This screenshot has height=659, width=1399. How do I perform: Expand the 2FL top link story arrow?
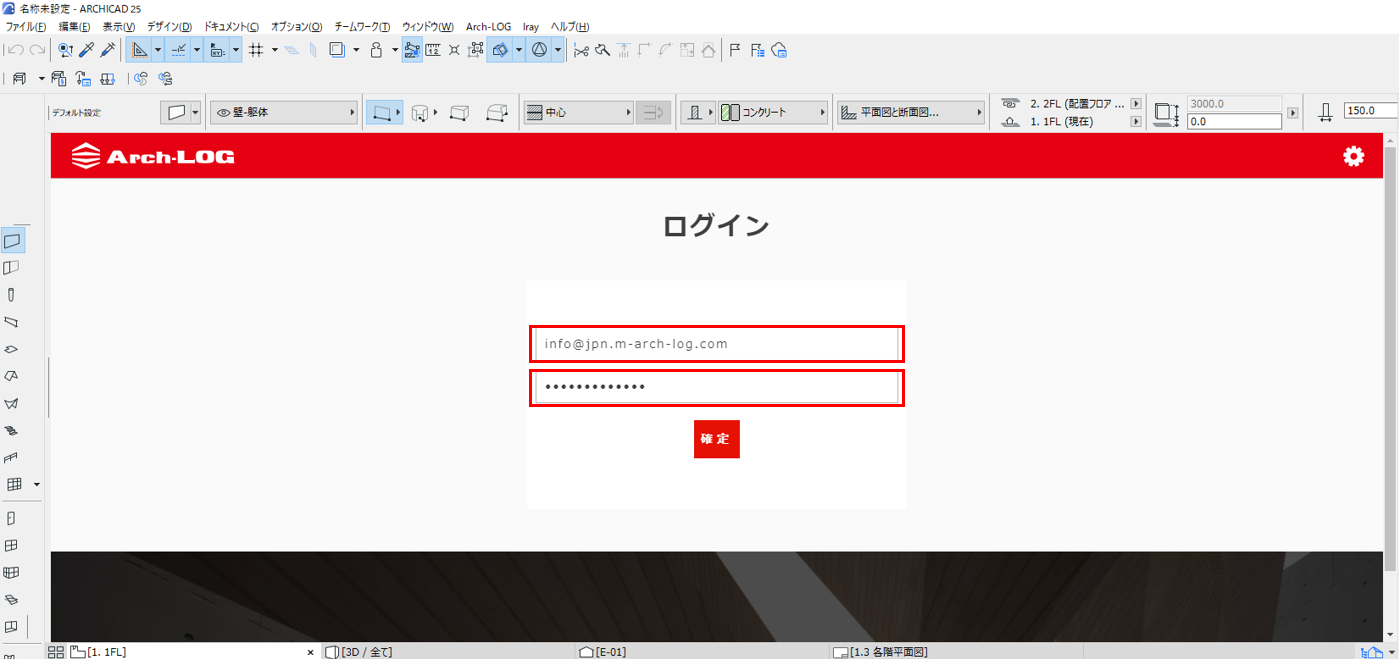pos(1136,104)
